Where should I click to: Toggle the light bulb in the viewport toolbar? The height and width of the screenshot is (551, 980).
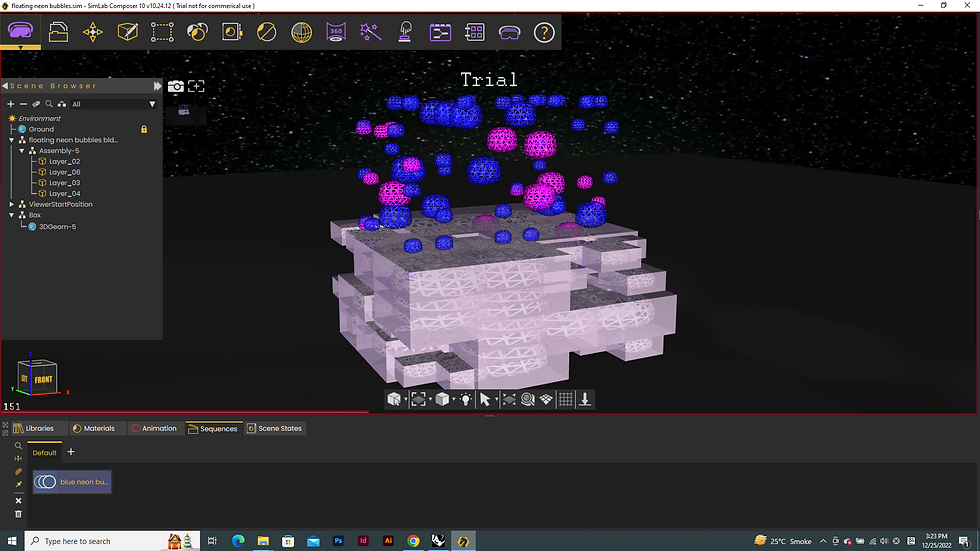click(x=466, y=399)
